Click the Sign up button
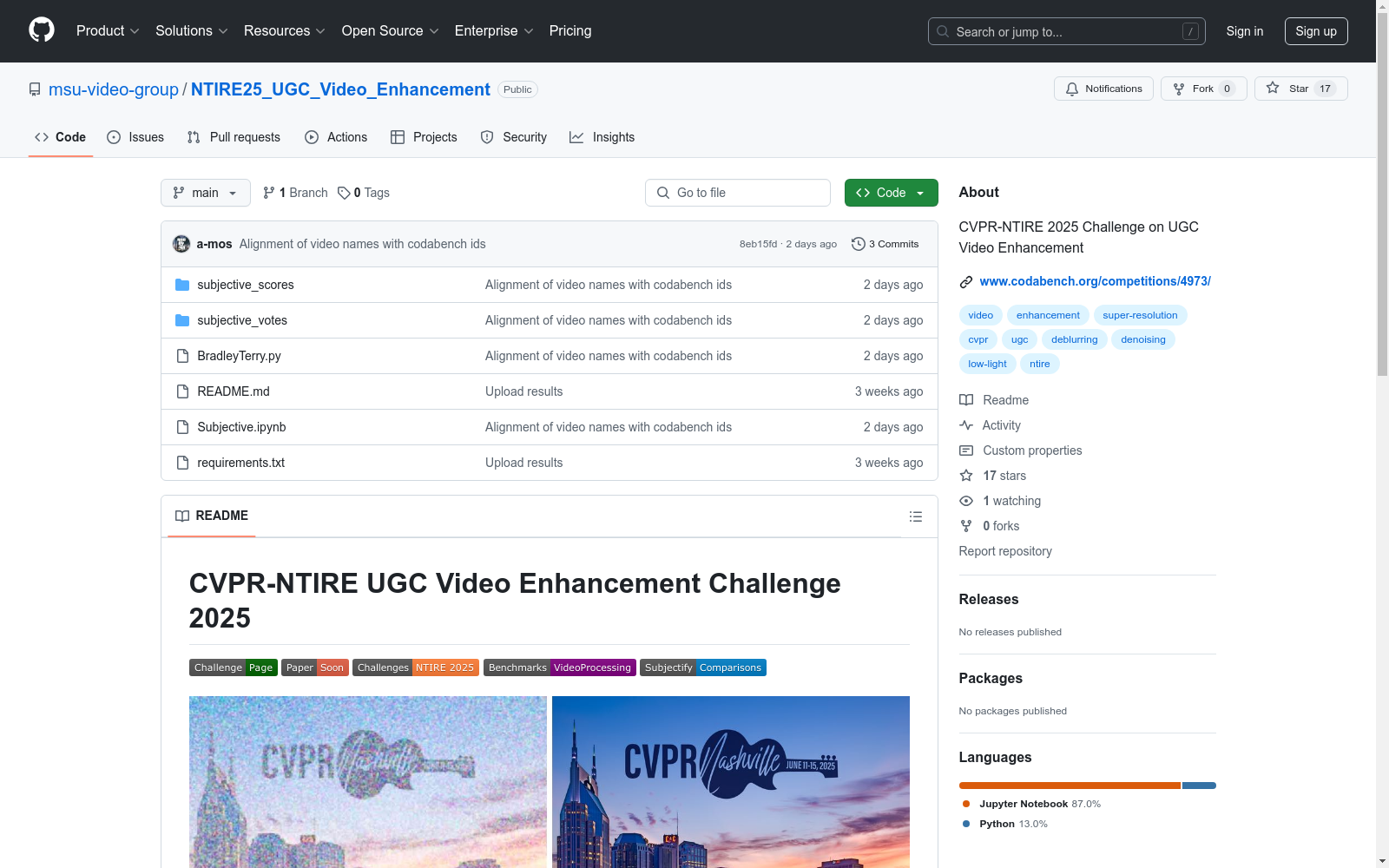 click(1316, 31)
